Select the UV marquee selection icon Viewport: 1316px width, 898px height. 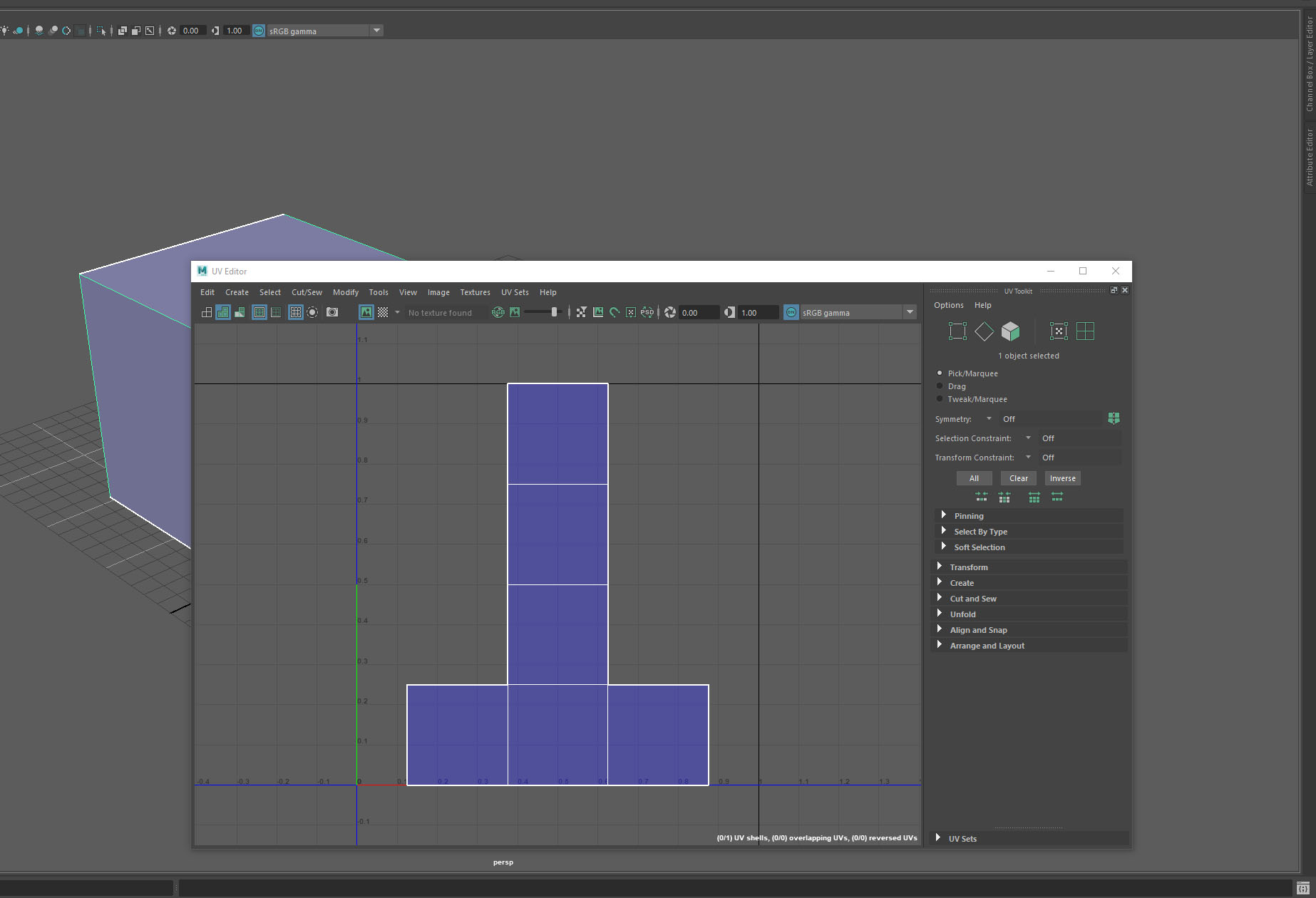tap(957, 331)
